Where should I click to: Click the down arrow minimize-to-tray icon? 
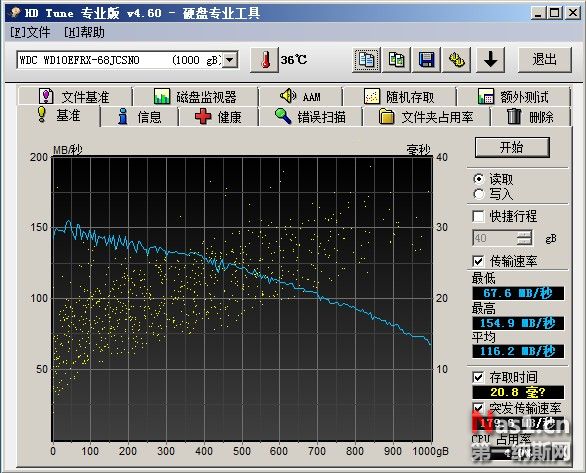click(490, 60)
